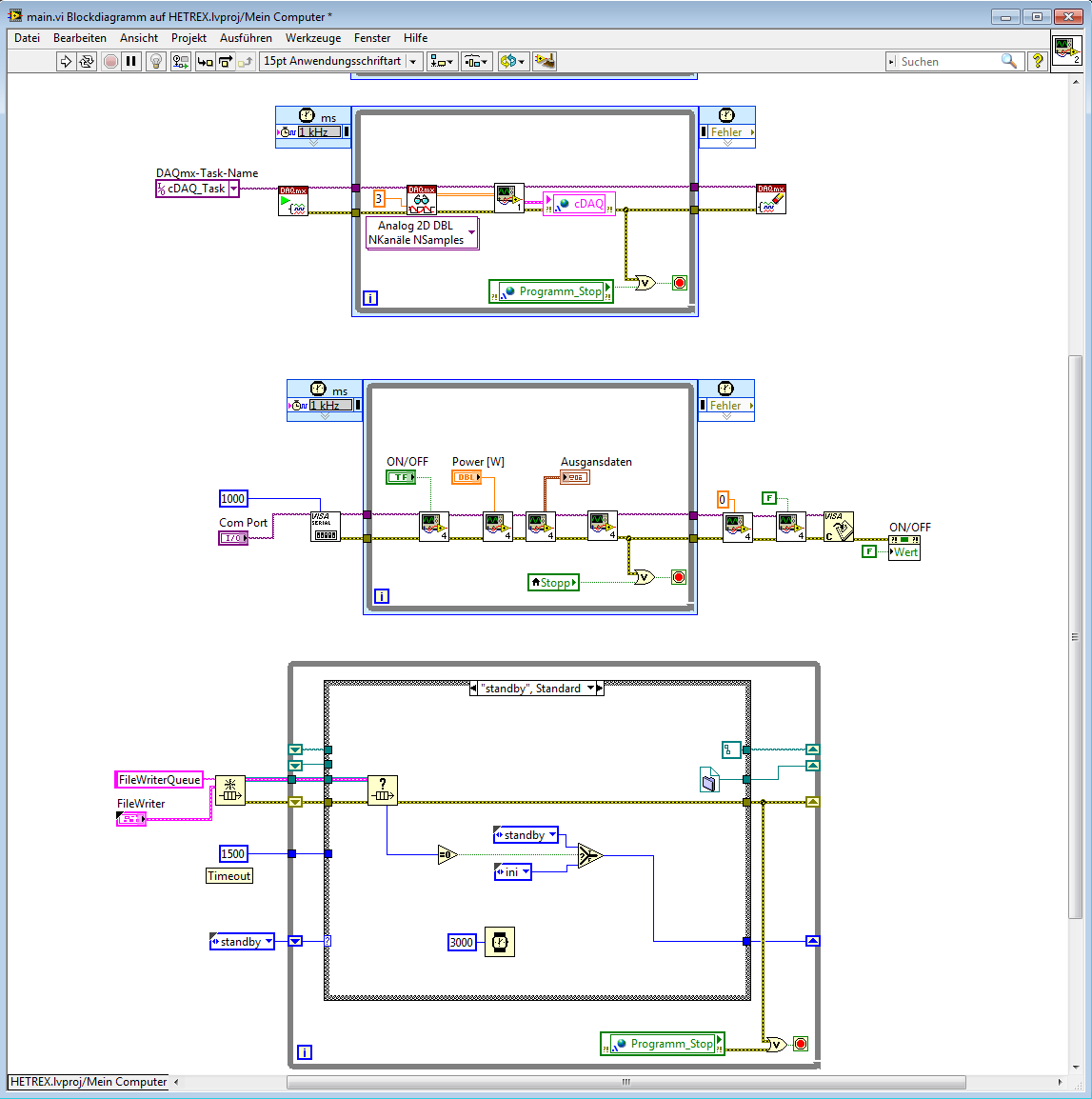
Task: Click the ON/OFF Wert property node
Action: pyautogui.click(x=904, y=549)
